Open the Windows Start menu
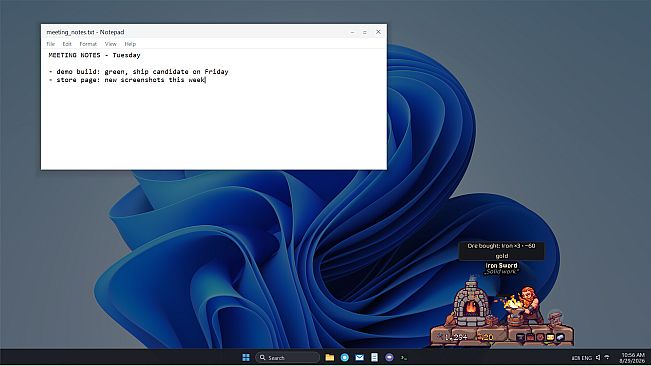This screenshot has height=366, width=651. [x=246, y=357]
